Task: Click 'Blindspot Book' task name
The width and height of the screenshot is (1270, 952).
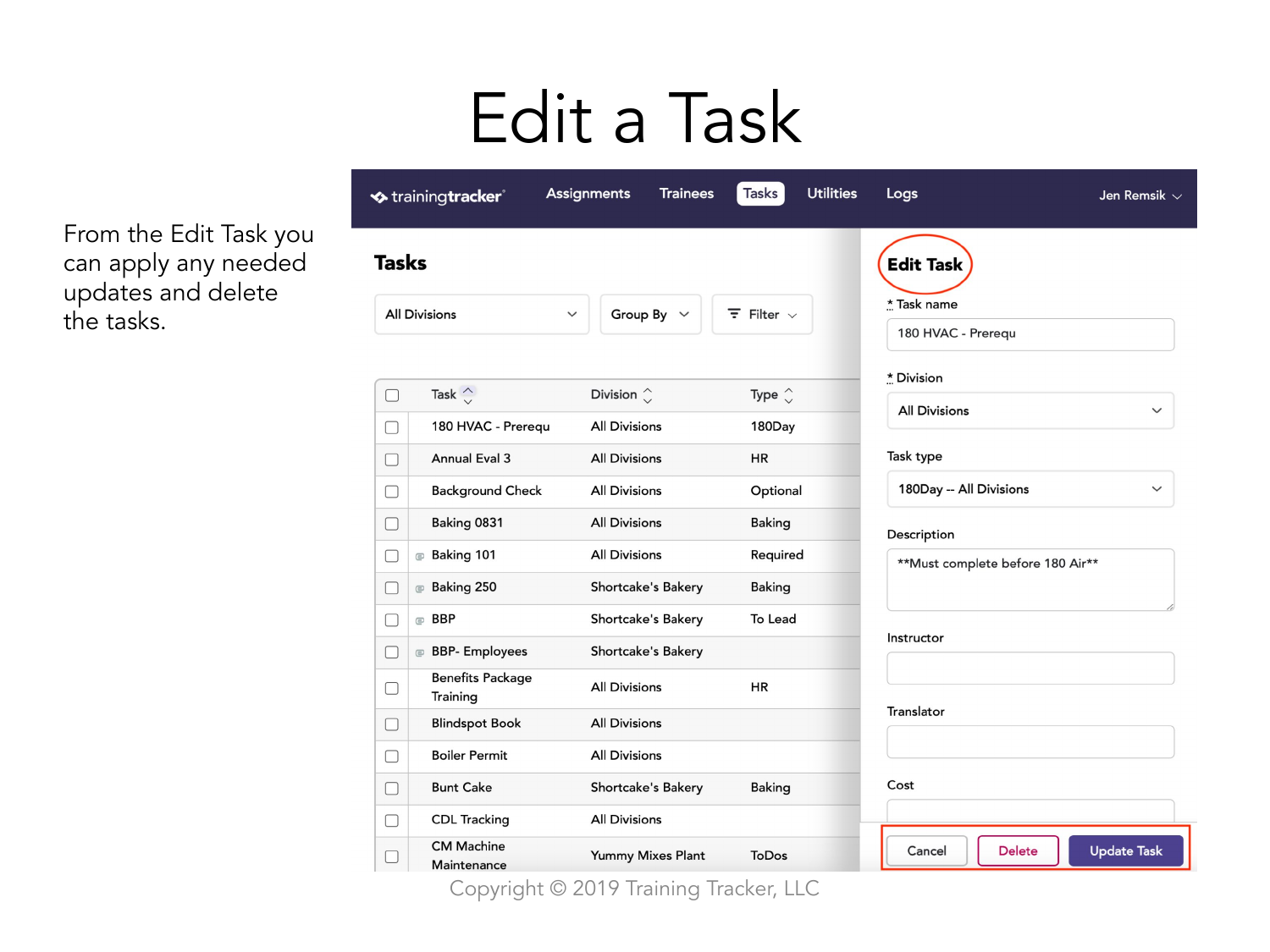Action: point(476,724)
